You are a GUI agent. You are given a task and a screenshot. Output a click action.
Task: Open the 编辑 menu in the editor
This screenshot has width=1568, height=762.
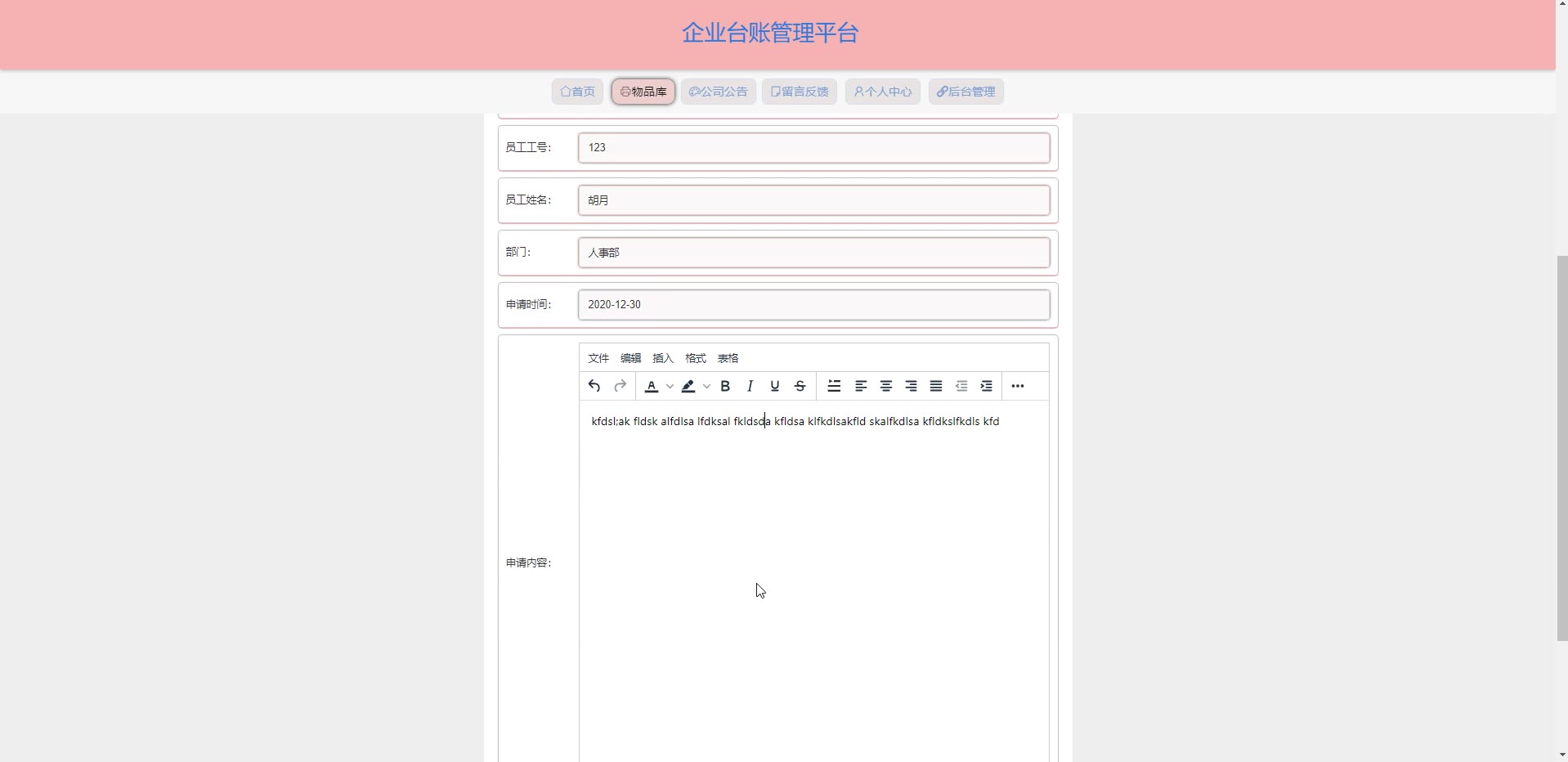coord(631,358)
